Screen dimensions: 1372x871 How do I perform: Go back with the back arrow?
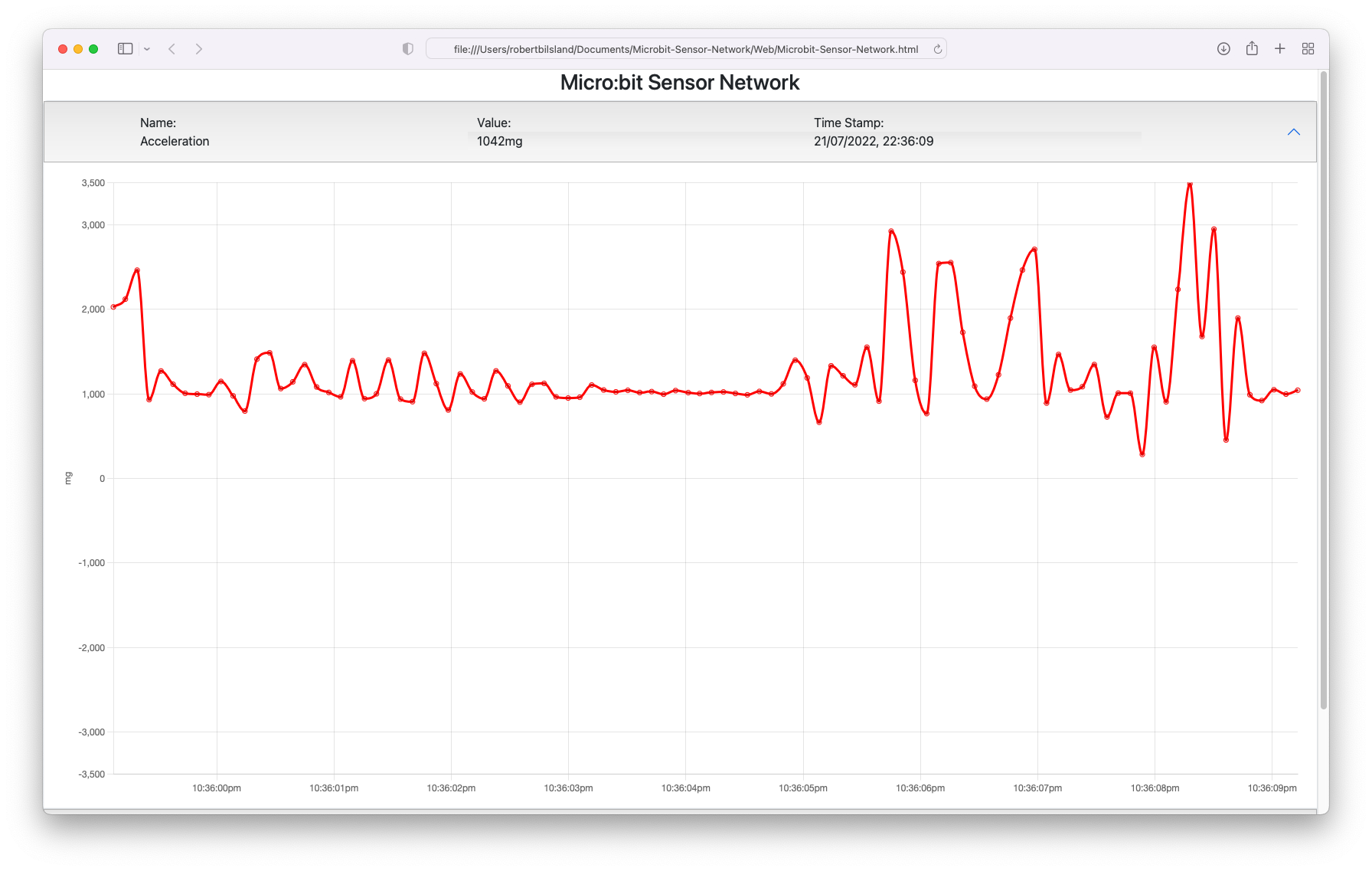click(172, 49)
